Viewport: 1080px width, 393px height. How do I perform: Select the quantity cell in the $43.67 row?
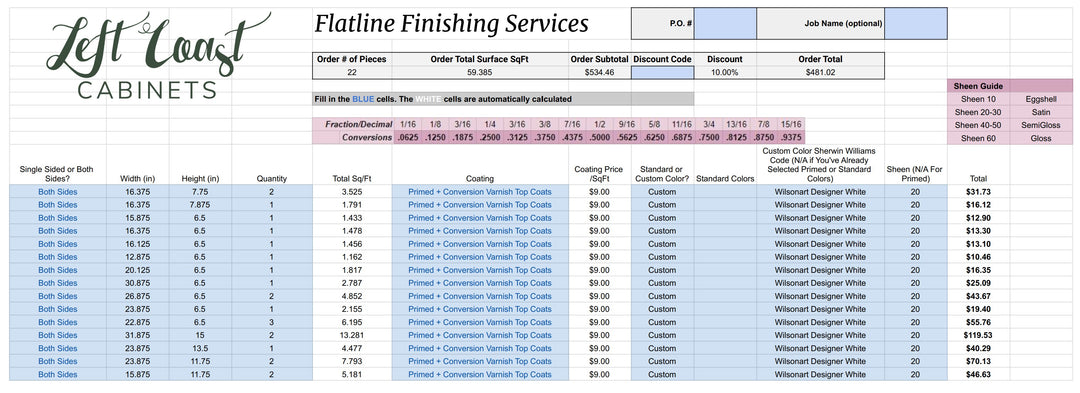click(x=271, y=297)
